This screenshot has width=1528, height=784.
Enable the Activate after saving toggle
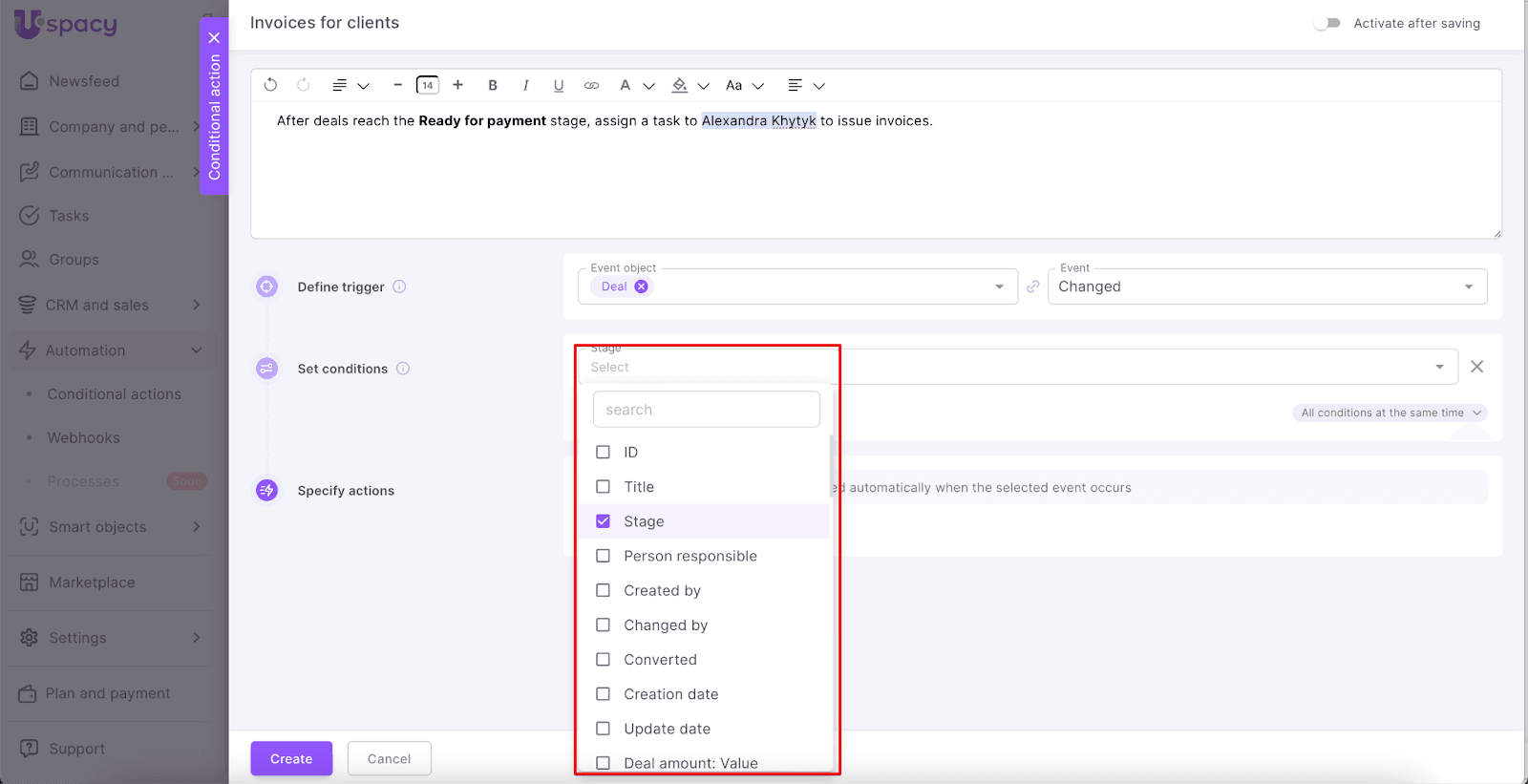click(x=1326, y=23)
